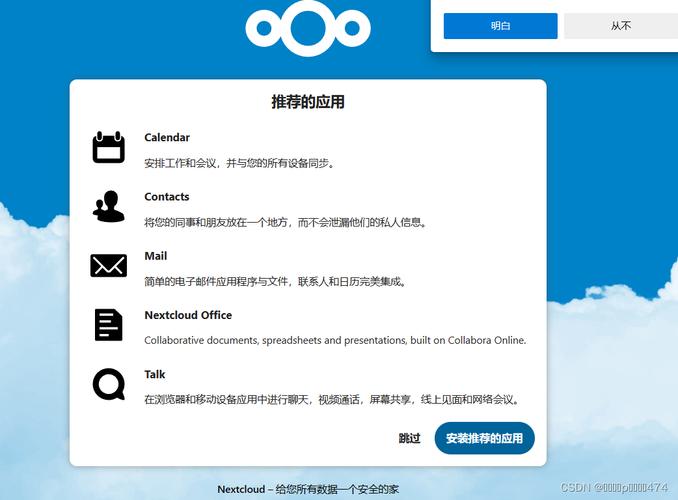Click the Nextcloud logo at top

click(308, 28)
